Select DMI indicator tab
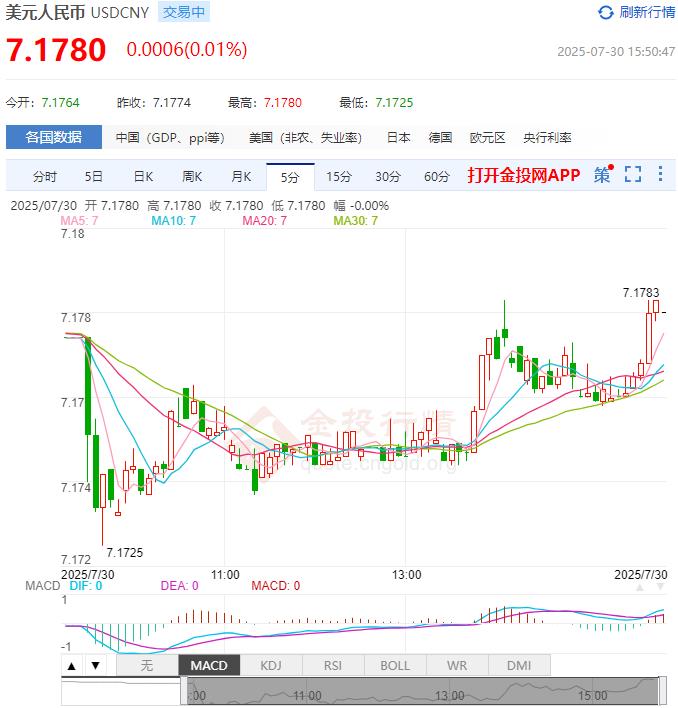The width and height of the screenshot is (678, 708). 519,666
